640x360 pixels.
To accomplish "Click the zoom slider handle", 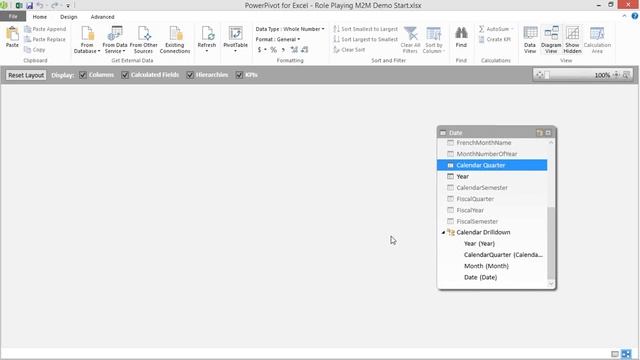I will click(547, 75).
